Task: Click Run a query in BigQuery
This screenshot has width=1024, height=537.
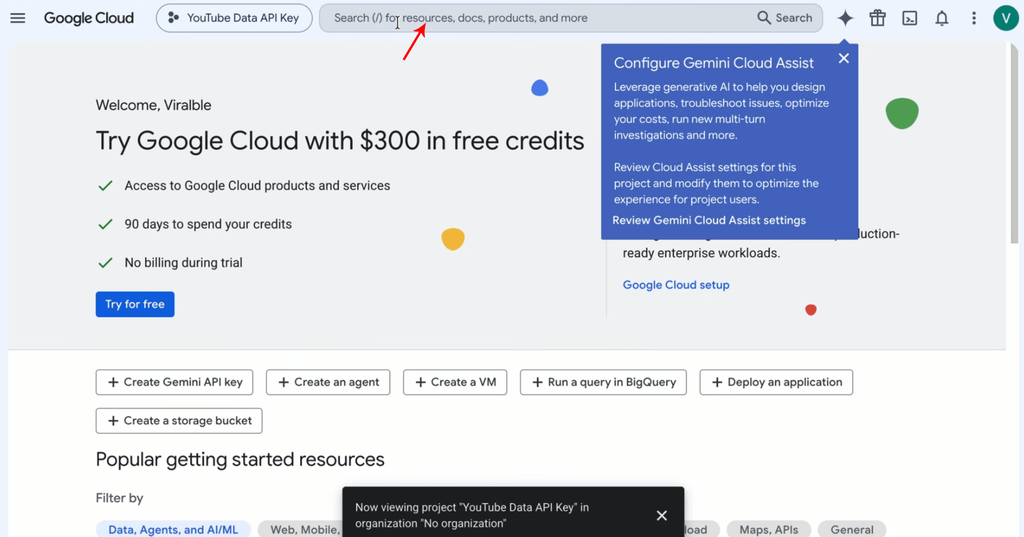Action: 603,382
